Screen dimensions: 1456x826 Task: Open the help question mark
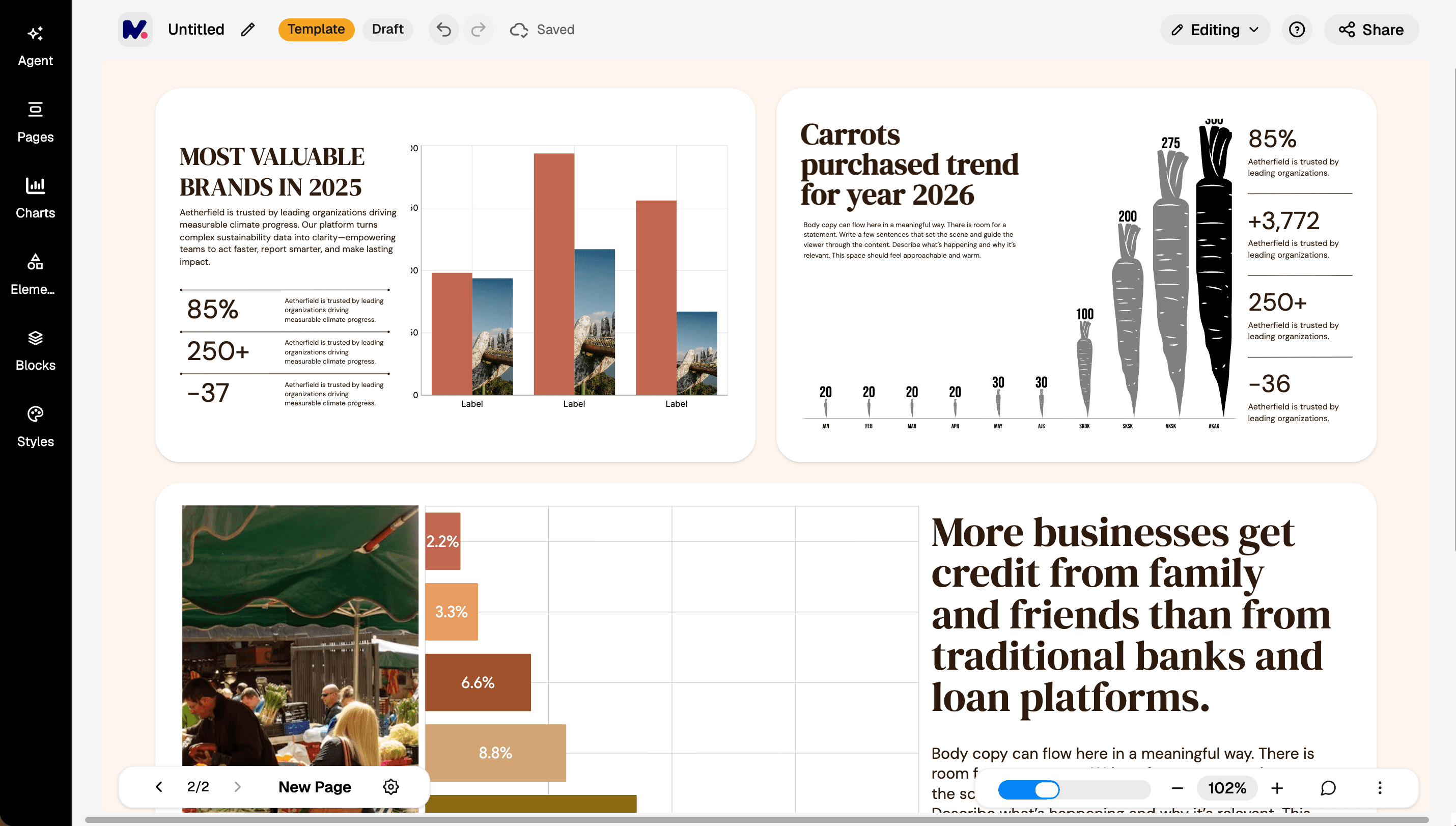coord(1297,30)
